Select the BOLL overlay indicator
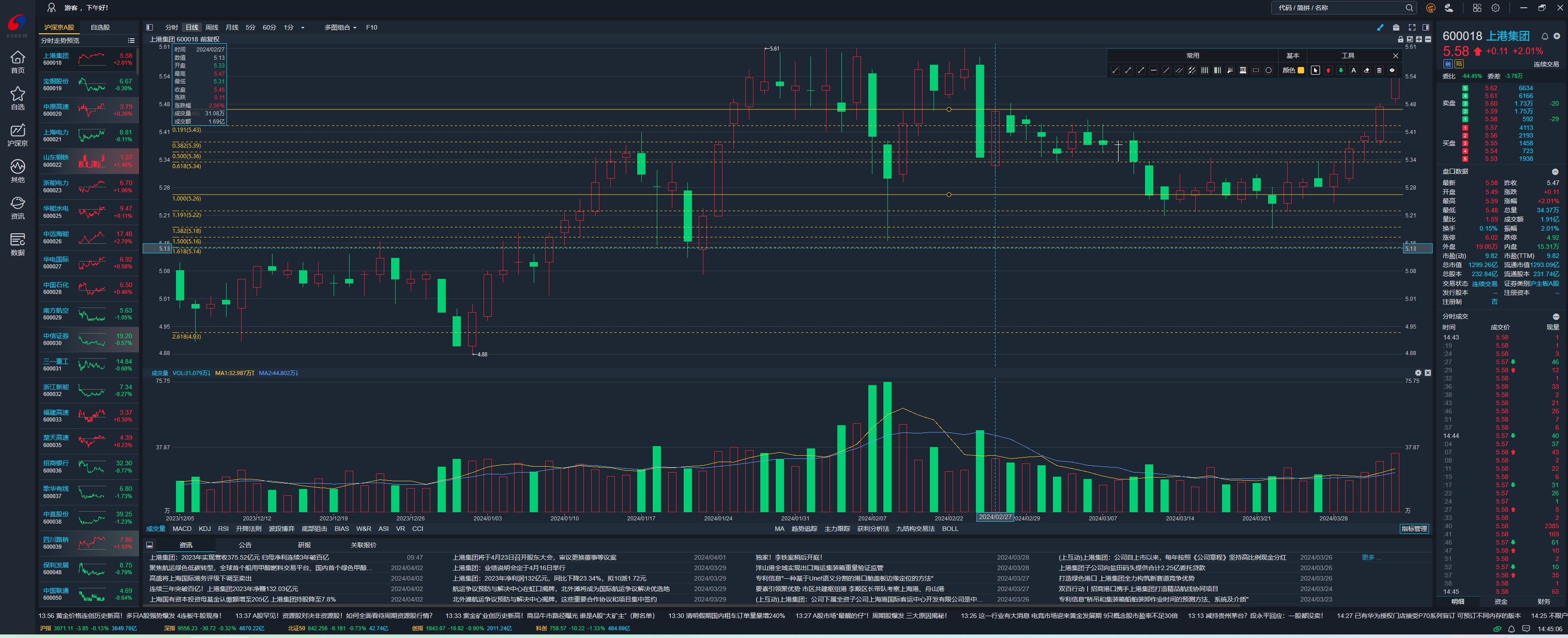 [949, 529]
